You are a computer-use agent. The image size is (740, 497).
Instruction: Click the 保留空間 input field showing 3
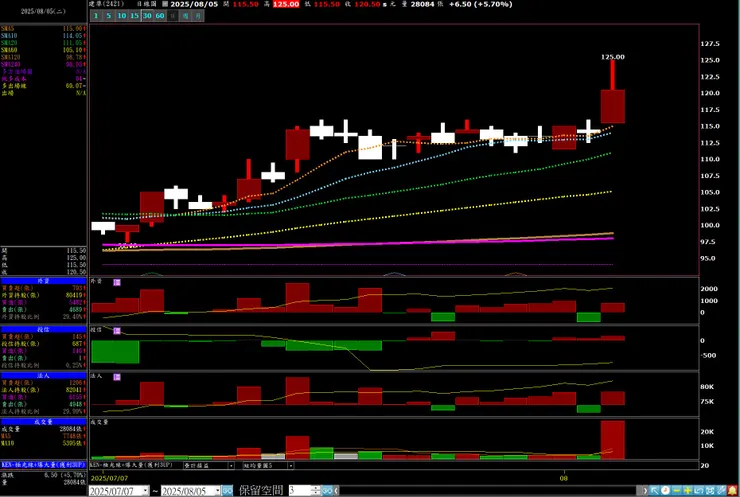tap(300, 491)
